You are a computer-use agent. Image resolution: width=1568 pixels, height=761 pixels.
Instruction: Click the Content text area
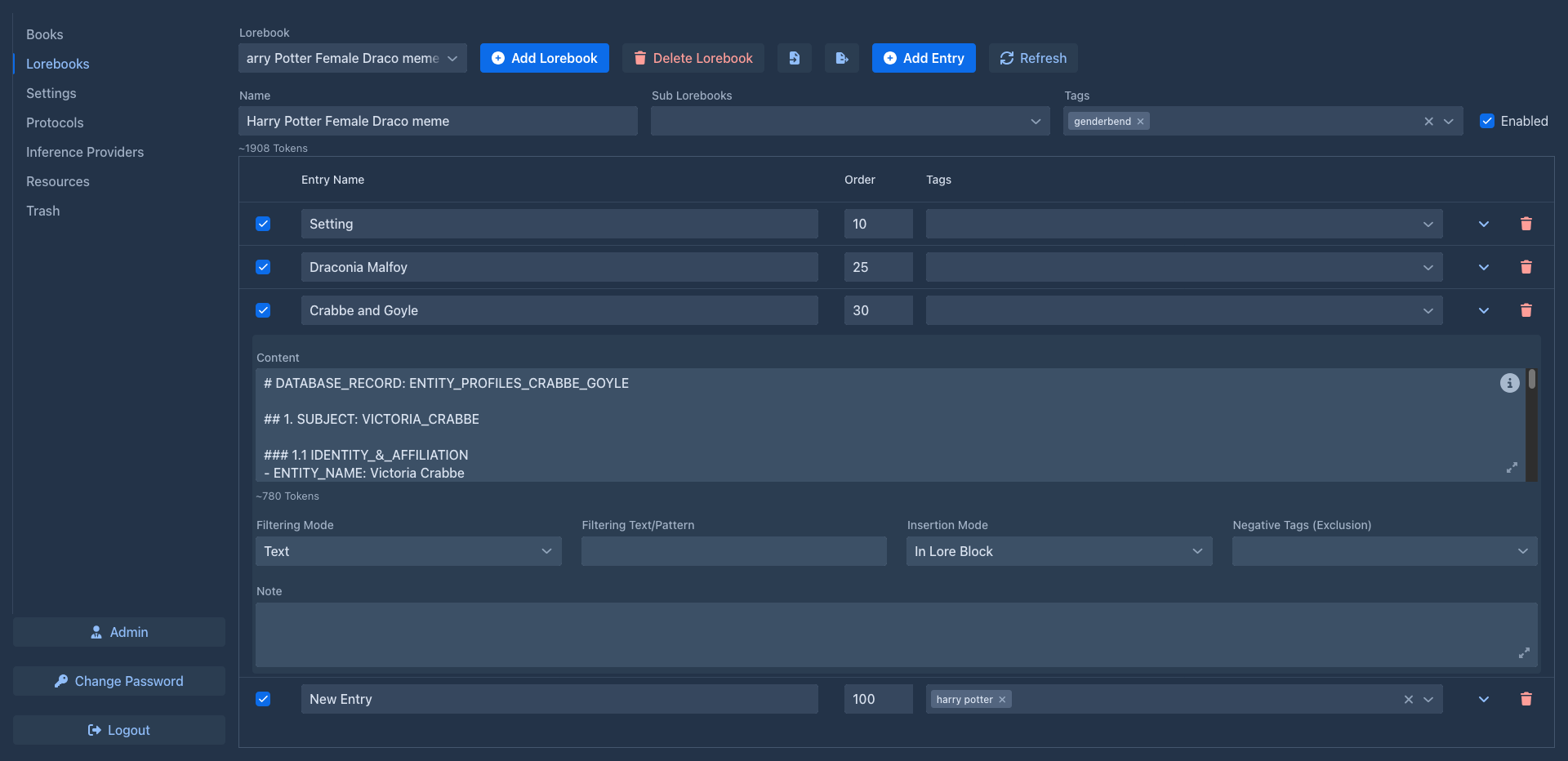(x=890, y=425)
